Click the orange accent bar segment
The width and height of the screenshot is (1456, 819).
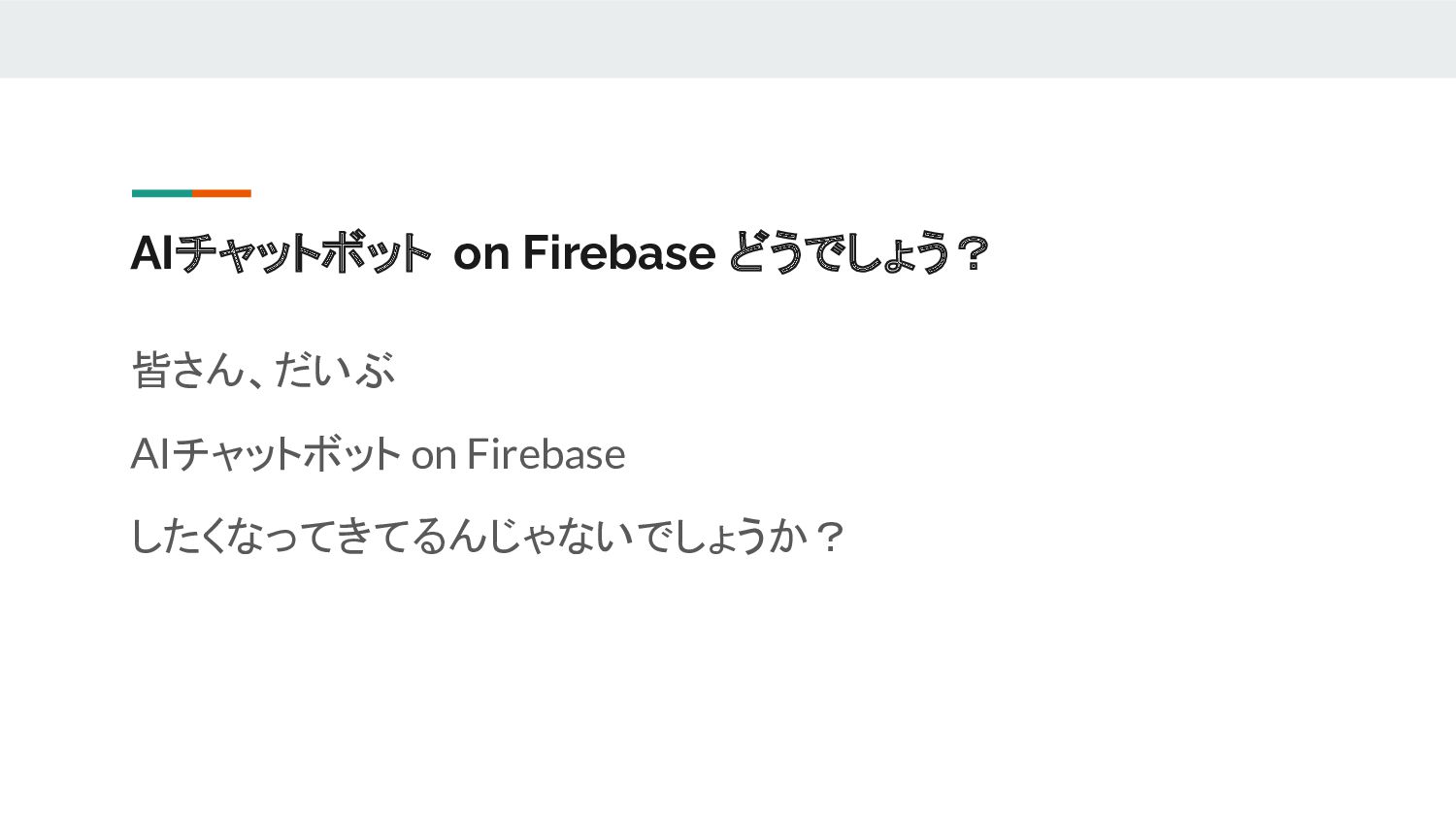click(221, 193)
